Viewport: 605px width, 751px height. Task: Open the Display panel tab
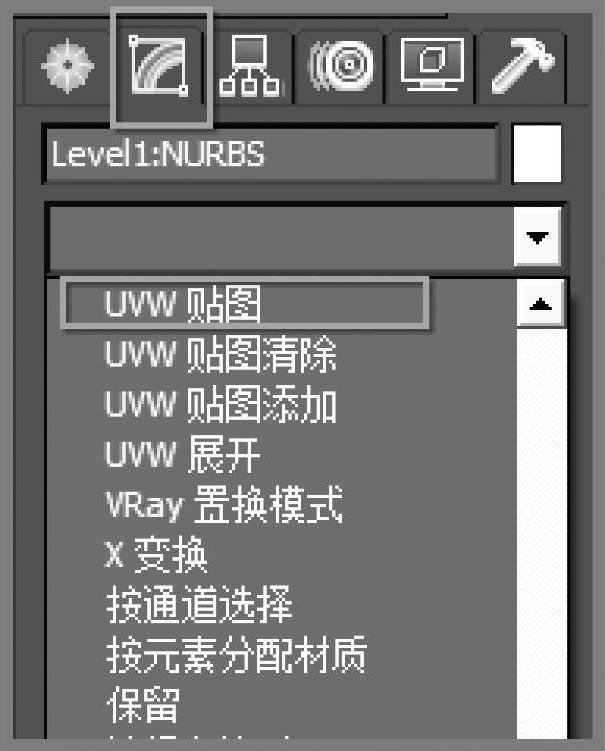tap(432, 66)
